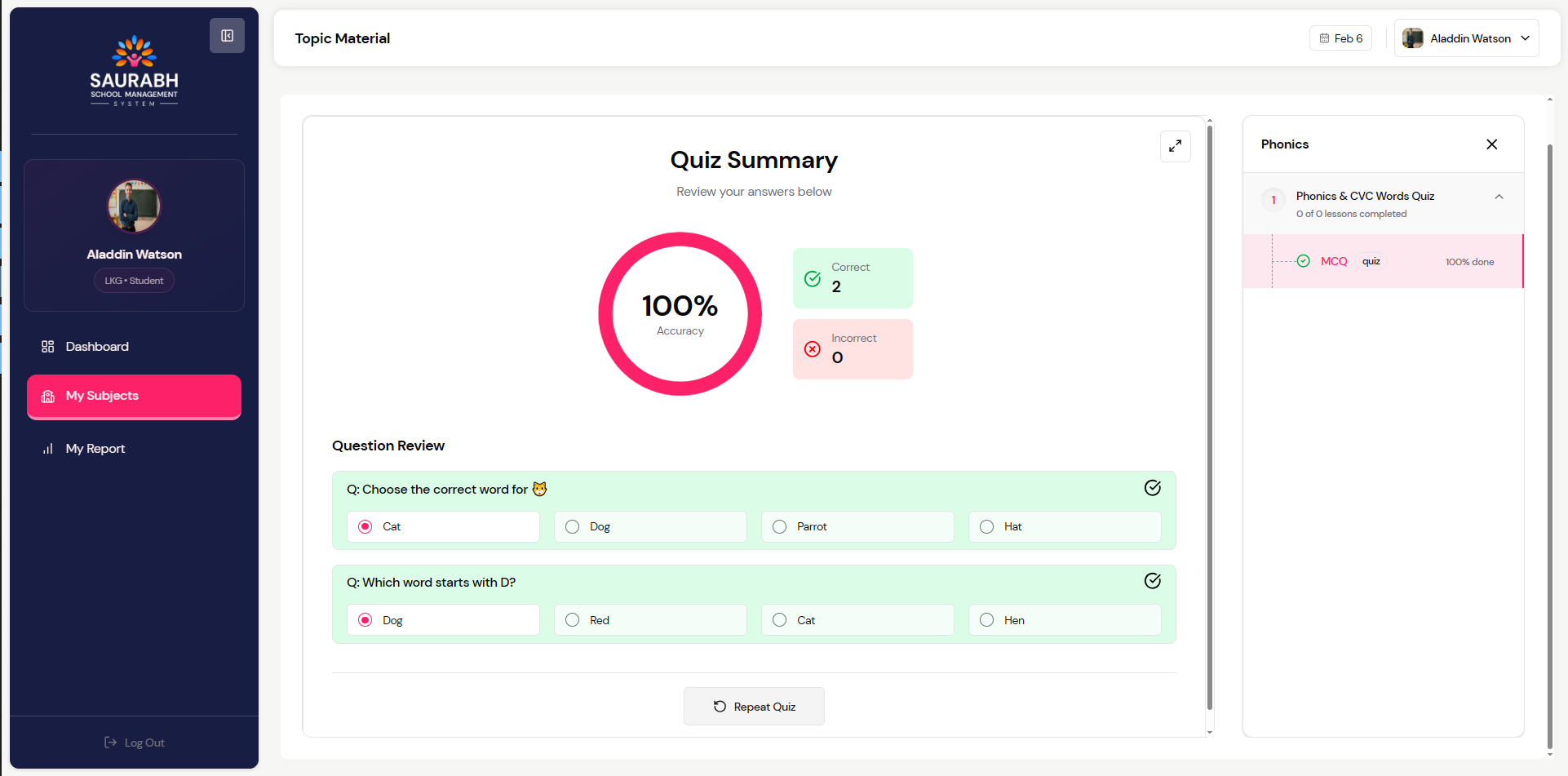Click the sidebar profile picture

135,206
